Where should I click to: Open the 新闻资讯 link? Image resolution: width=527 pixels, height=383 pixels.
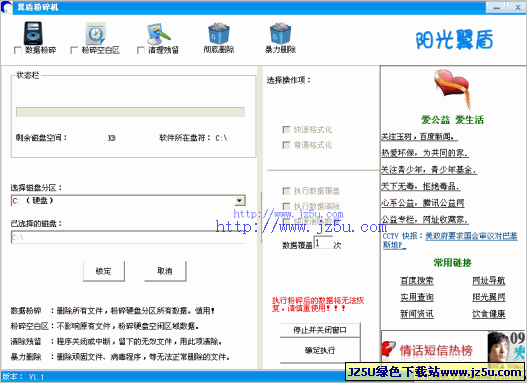point(417,314)
